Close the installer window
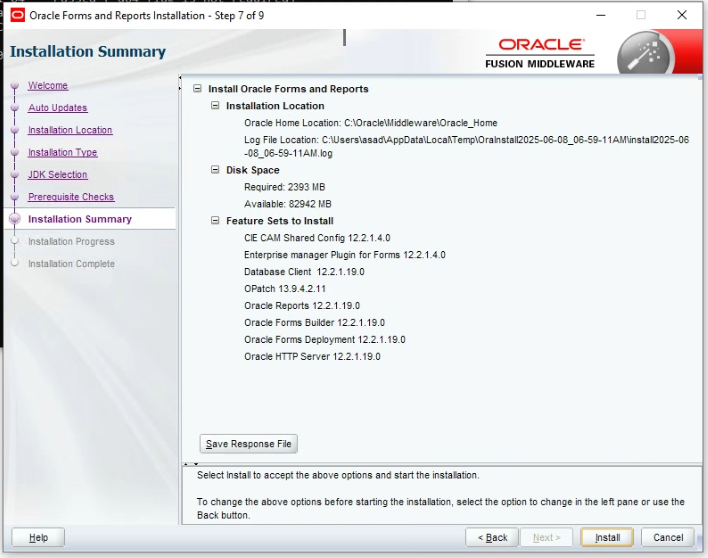708x558 pixels. (682, 15)
